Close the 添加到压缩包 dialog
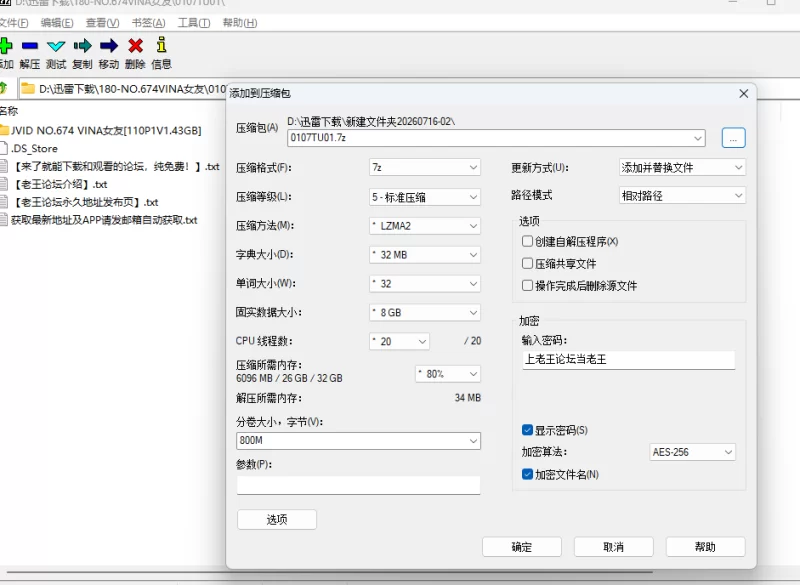 click(743, 94)
